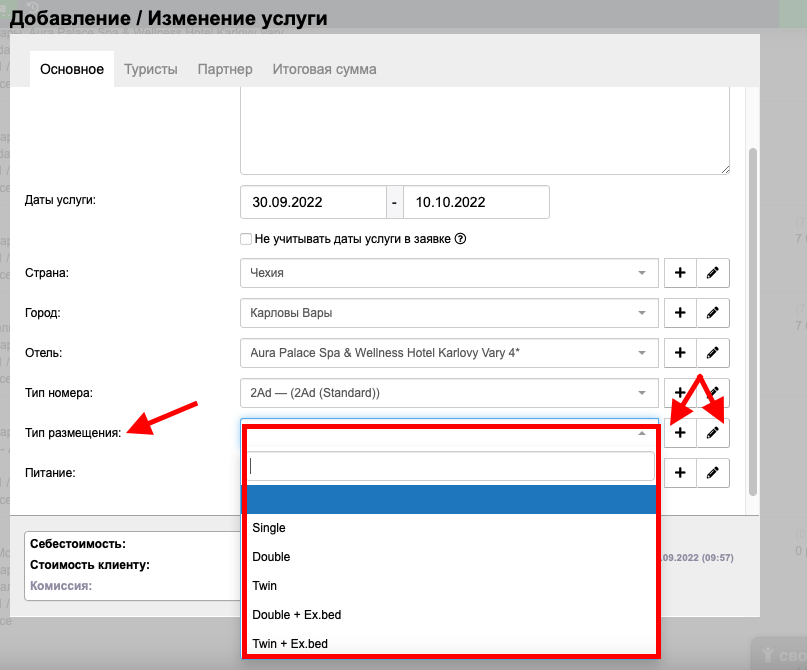Edit meal plan in Питание row
Image resolution: width=807 pixels, height=670 pixels.
pos(713,473)
